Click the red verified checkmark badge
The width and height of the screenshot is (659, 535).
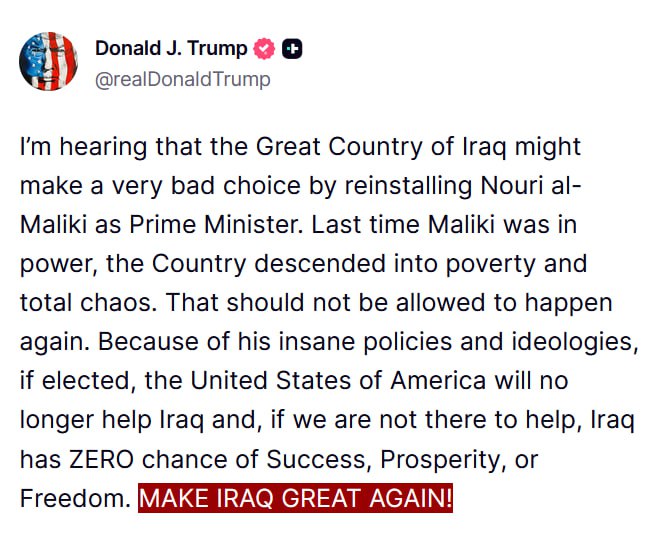[x=265, y=48]
